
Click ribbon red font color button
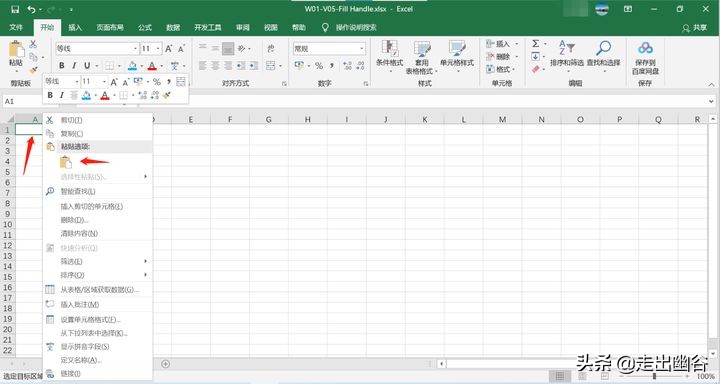click(152, 66)
